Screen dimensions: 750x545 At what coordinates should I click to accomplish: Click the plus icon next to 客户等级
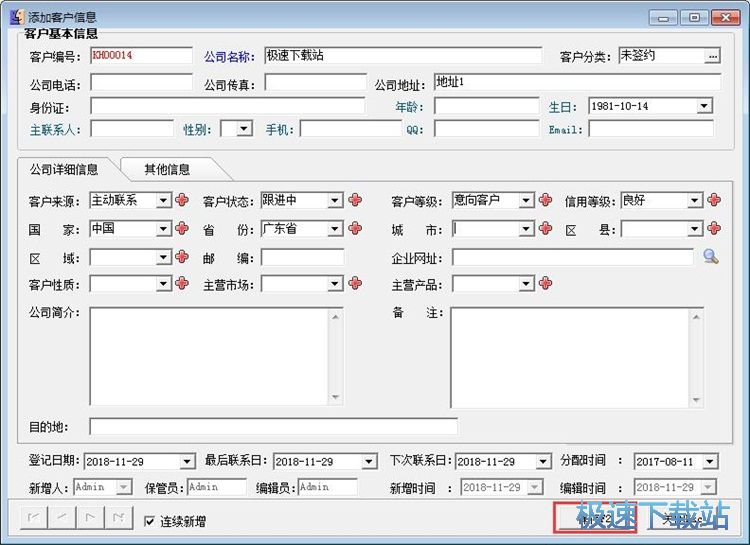(x=545, y=200)
